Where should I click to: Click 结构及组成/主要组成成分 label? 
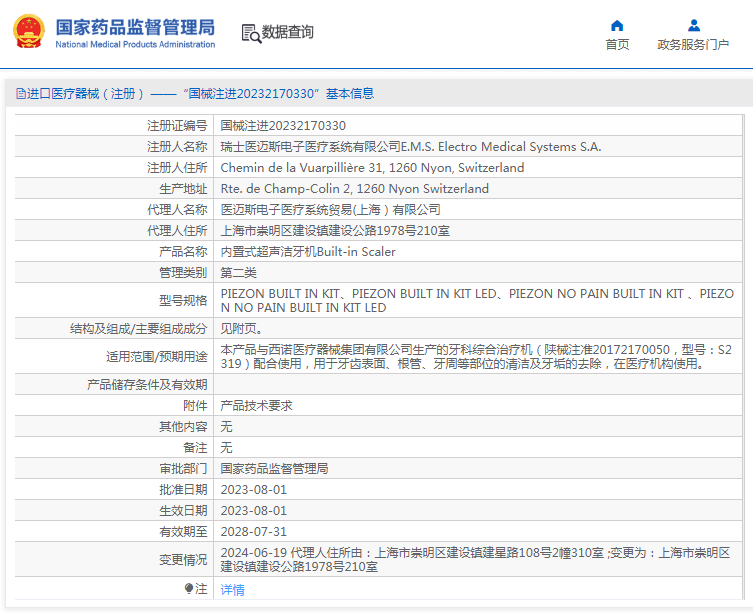click(x=138, y=329)
